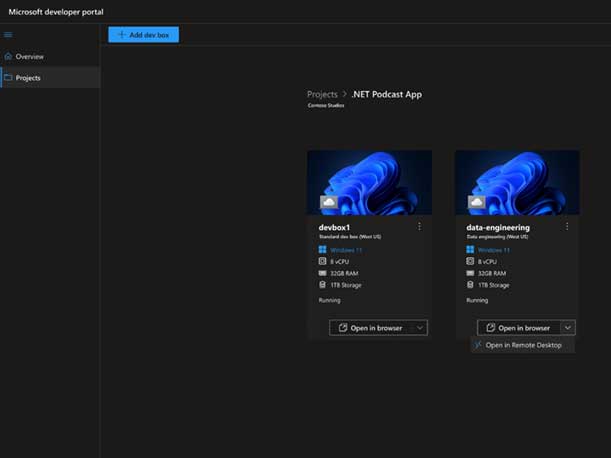Click the Add dev box button
The height and width of the screenshot is (458, 611).
(x=144, y=35)
